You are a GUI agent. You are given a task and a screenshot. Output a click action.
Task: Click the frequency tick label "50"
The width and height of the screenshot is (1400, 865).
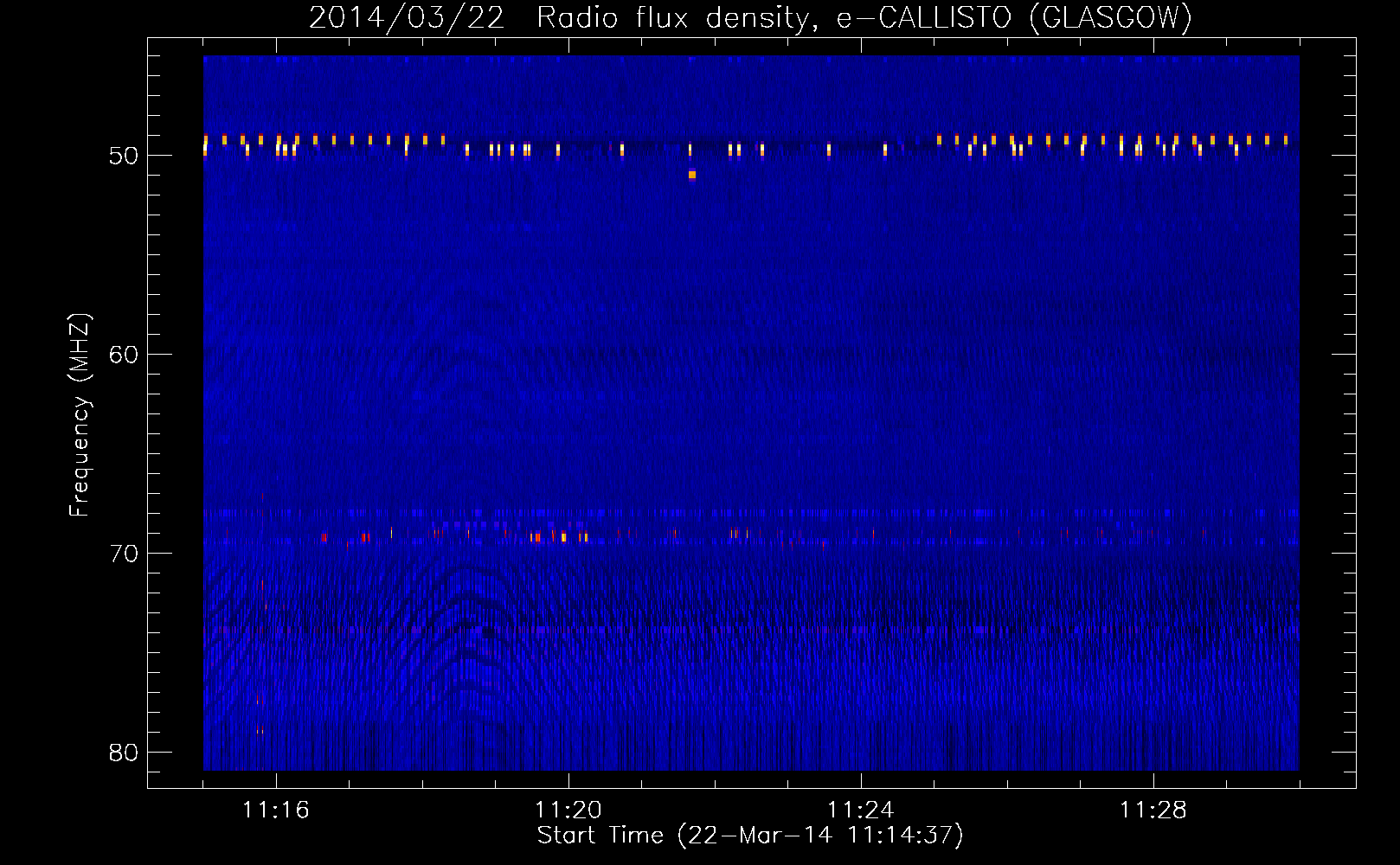(x=124, y=156)
